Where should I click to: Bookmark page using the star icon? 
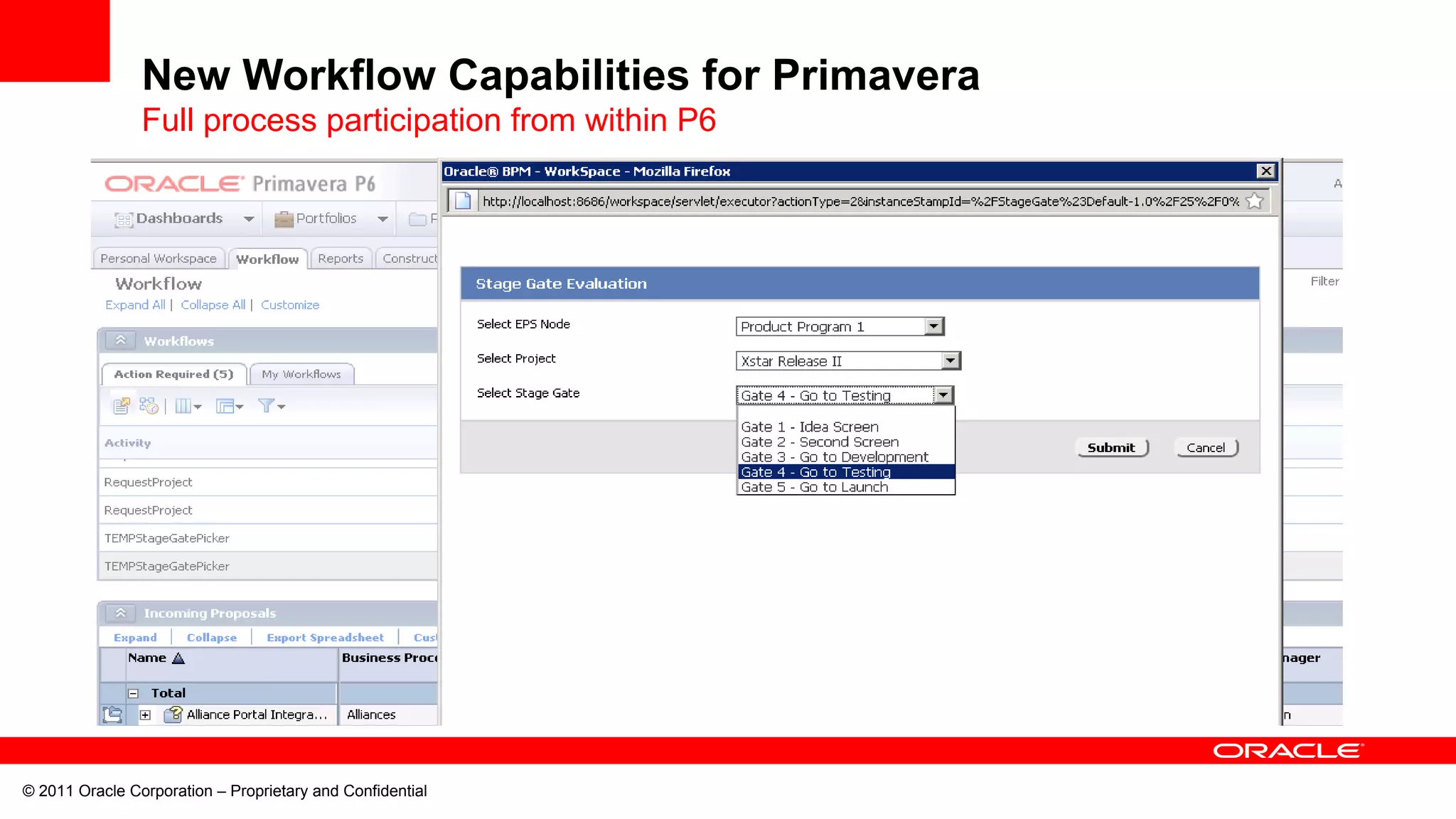[1255, 201]
